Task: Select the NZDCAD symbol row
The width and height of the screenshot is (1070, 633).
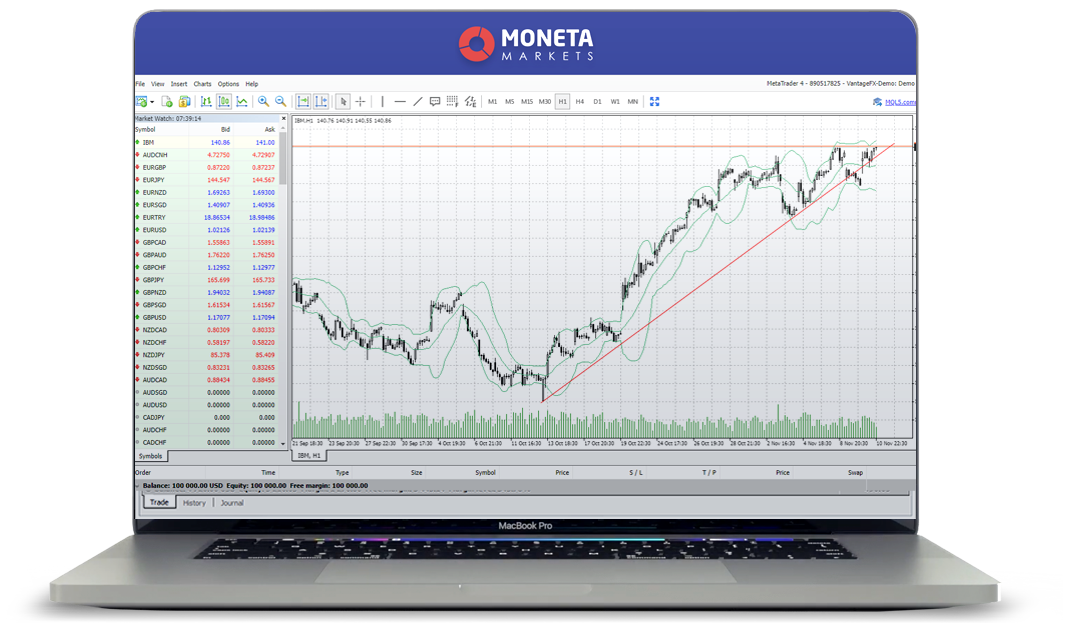Action: tap(206, 330)
